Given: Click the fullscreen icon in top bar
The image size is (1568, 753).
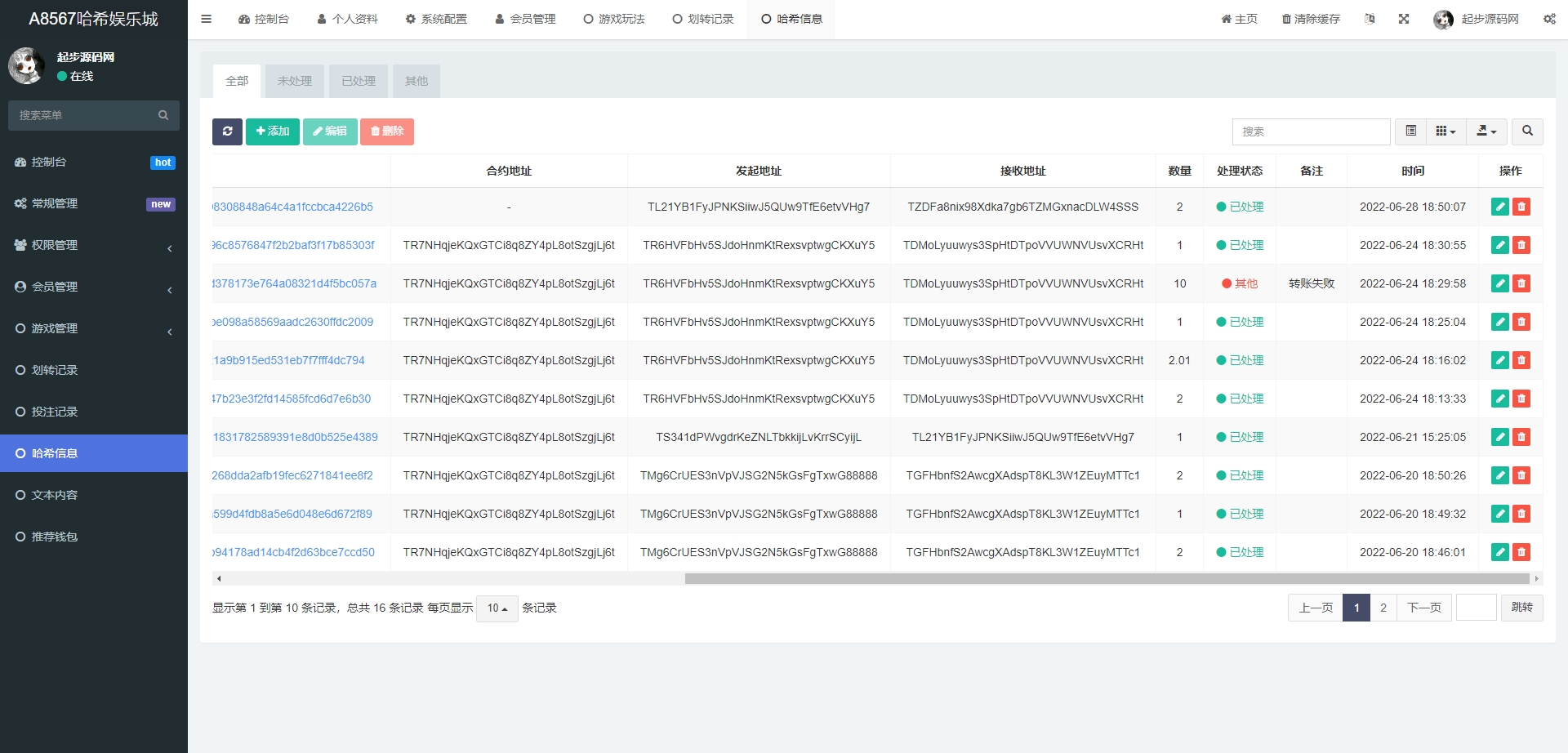Looking at the screenshot, I should point(1403,19).
